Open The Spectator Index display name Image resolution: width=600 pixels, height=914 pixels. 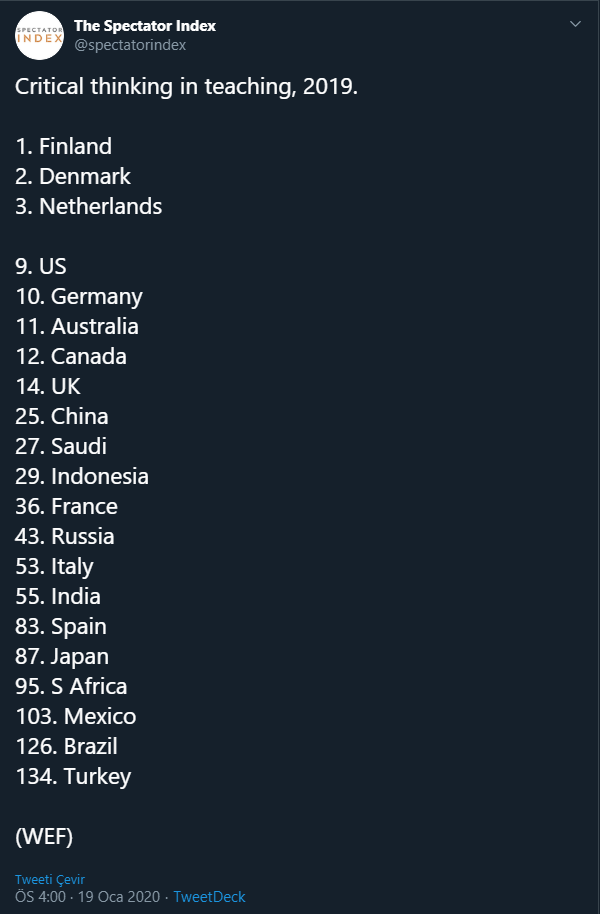point(145,26)
